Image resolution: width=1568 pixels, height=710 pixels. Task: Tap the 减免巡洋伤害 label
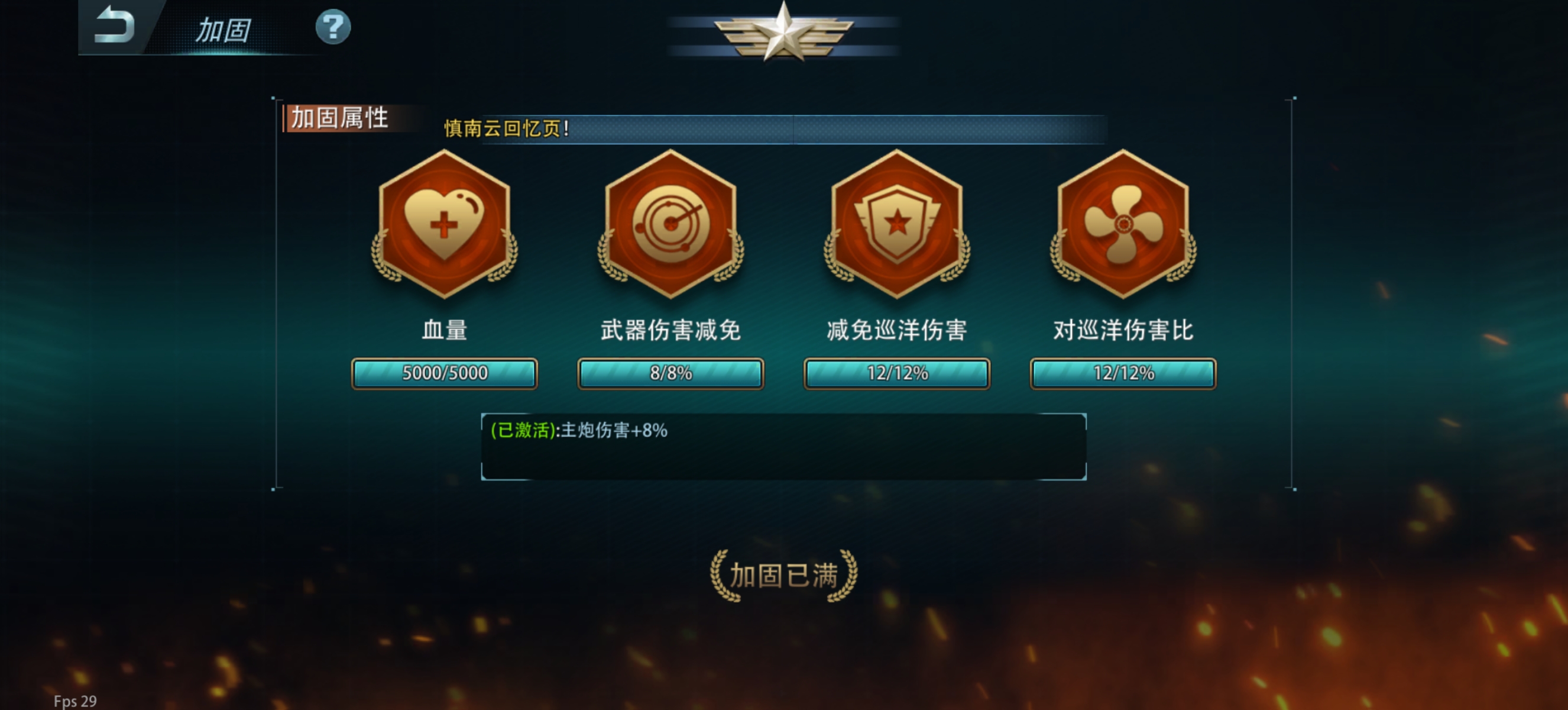pos(896,330)
